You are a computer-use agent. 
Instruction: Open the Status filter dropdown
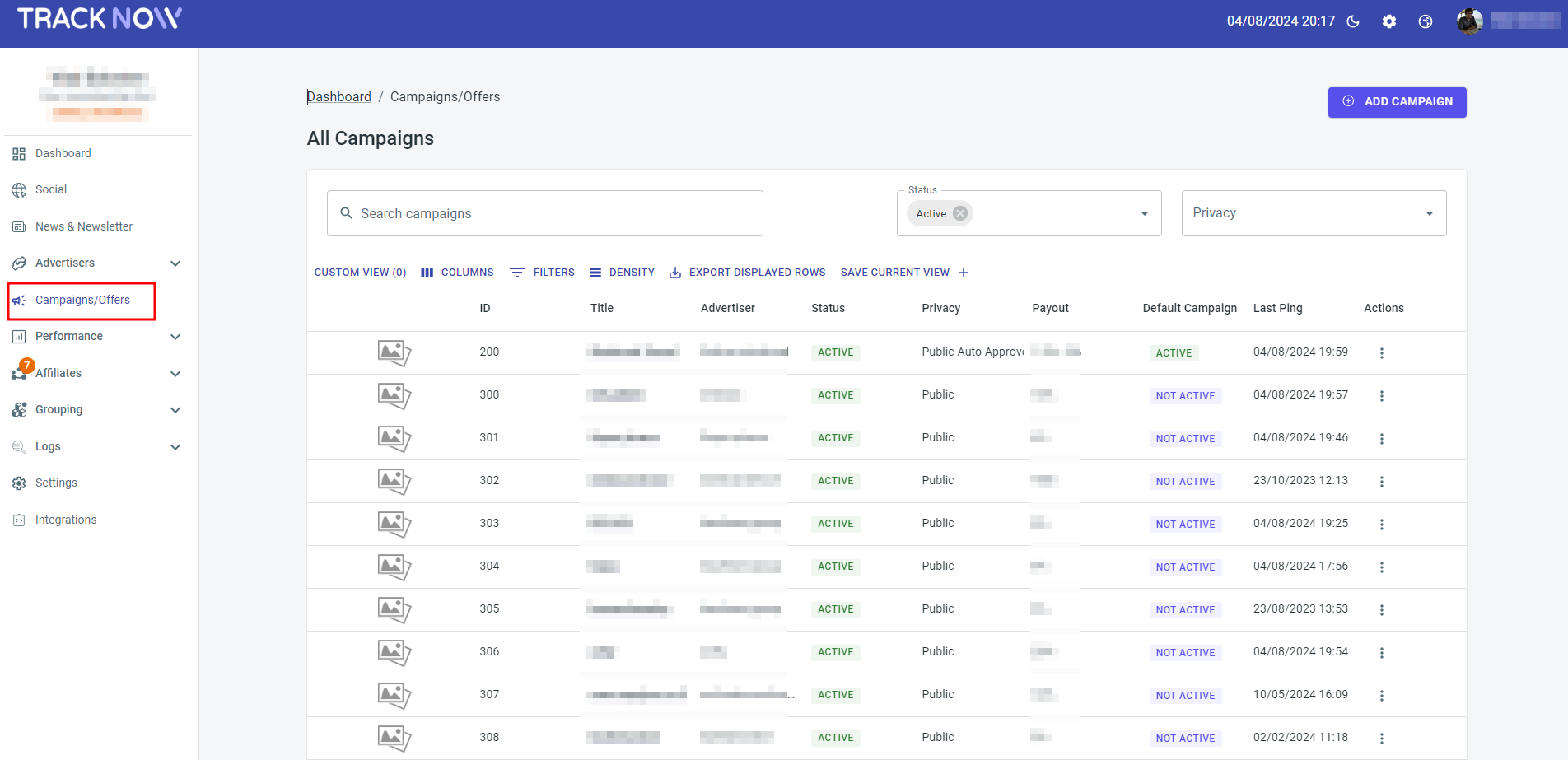(1143, 212)
